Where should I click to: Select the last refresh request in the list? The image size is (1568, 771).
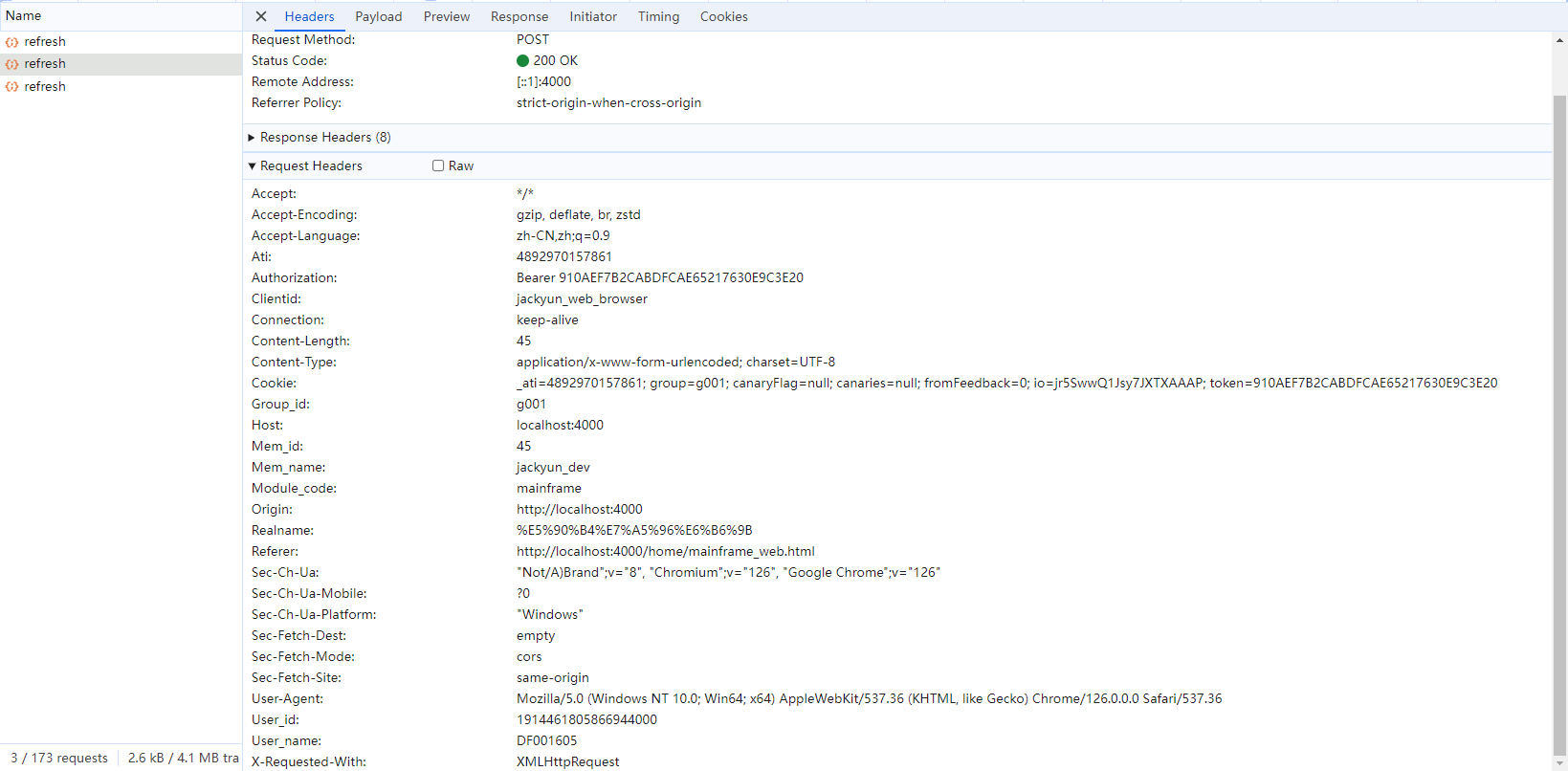[121, 87]
